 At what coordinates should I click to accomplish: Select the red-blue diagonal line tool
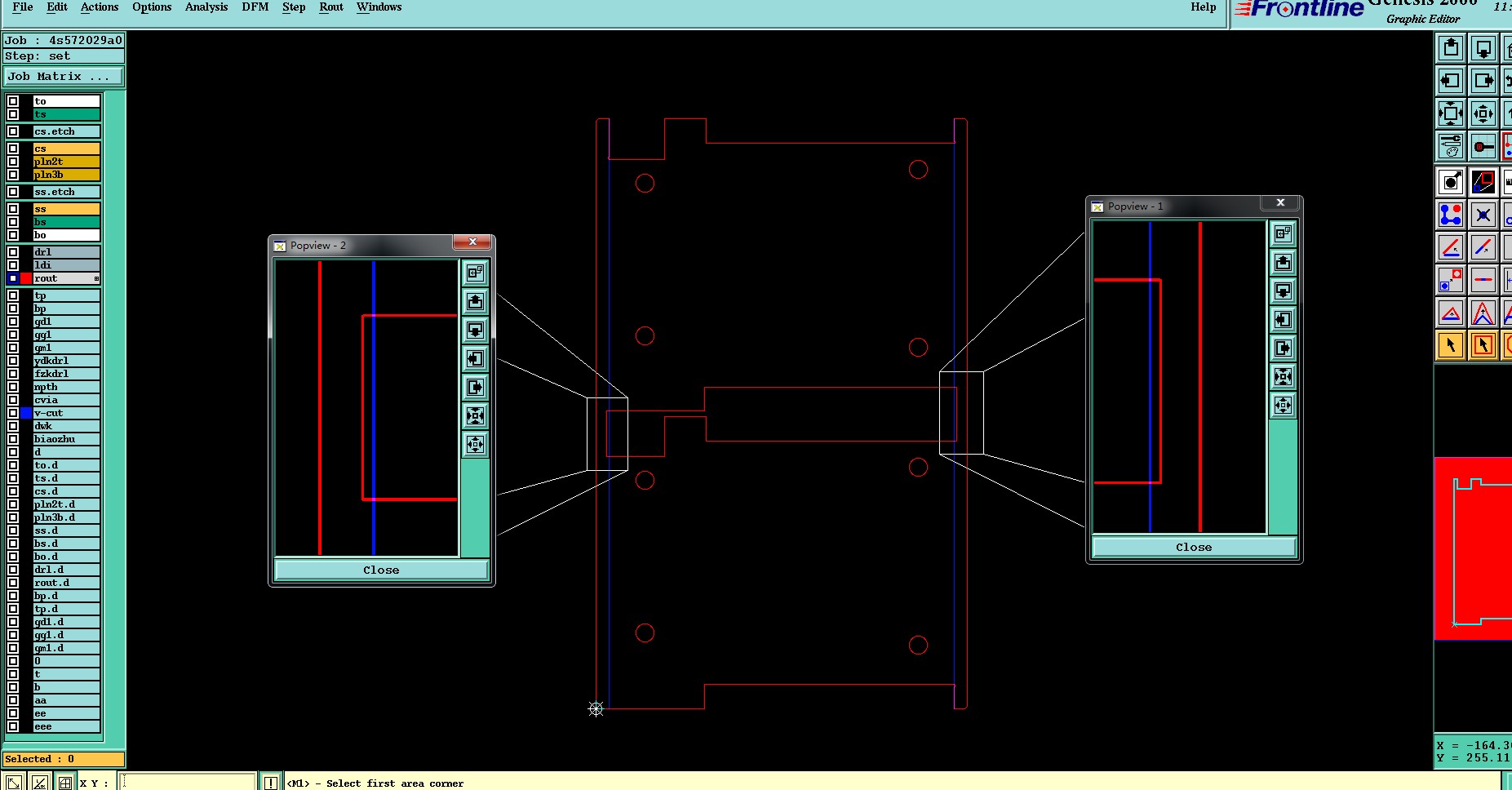coord(1483,247)
